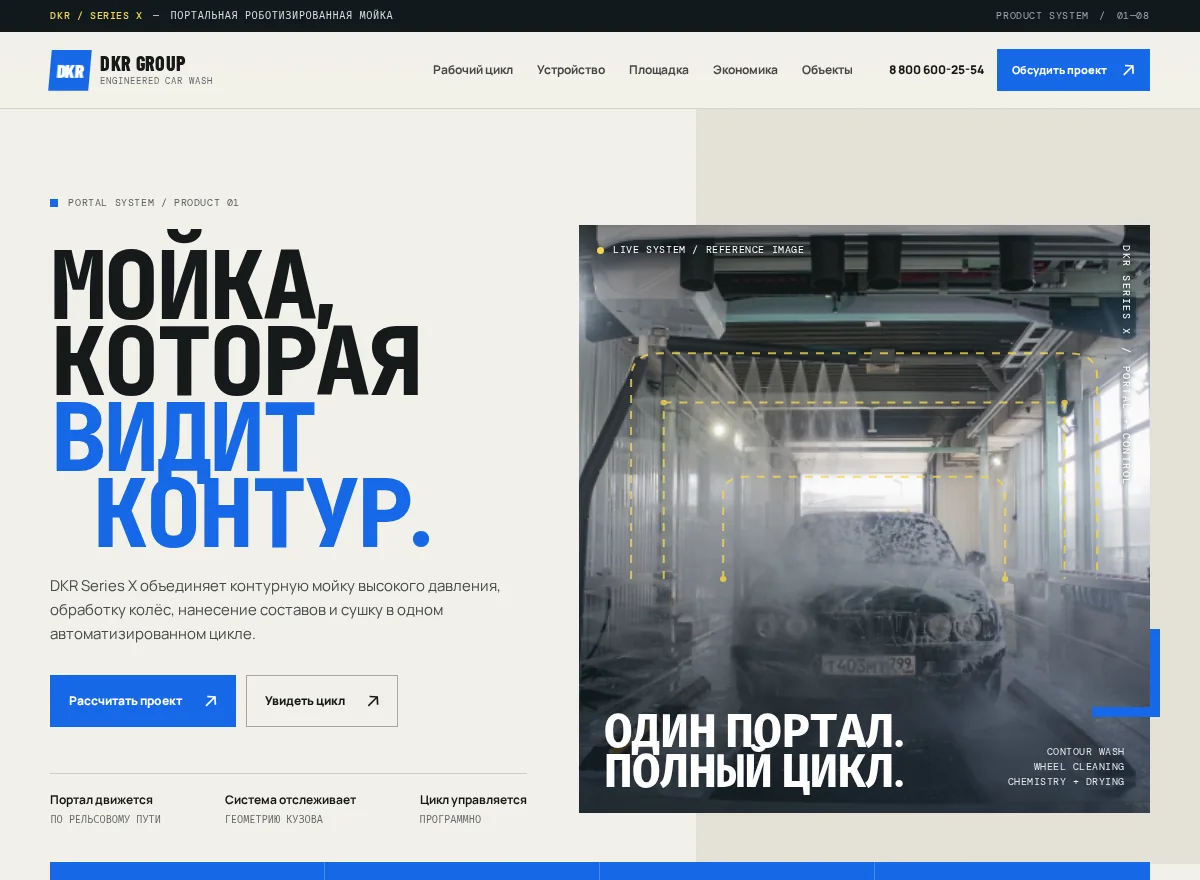Viewport: 1200px width, 880px height.
Task: Click the ГЕОМЕТРИЮ КУЗОВА caption
Action: tap(274, 820)
